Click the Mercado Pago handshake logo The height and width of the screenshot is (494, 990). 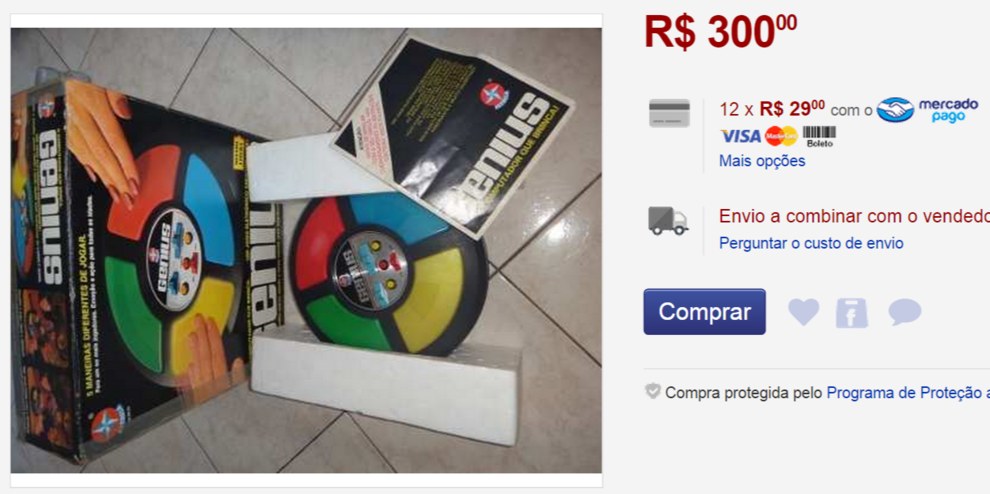tap(895, 110)
